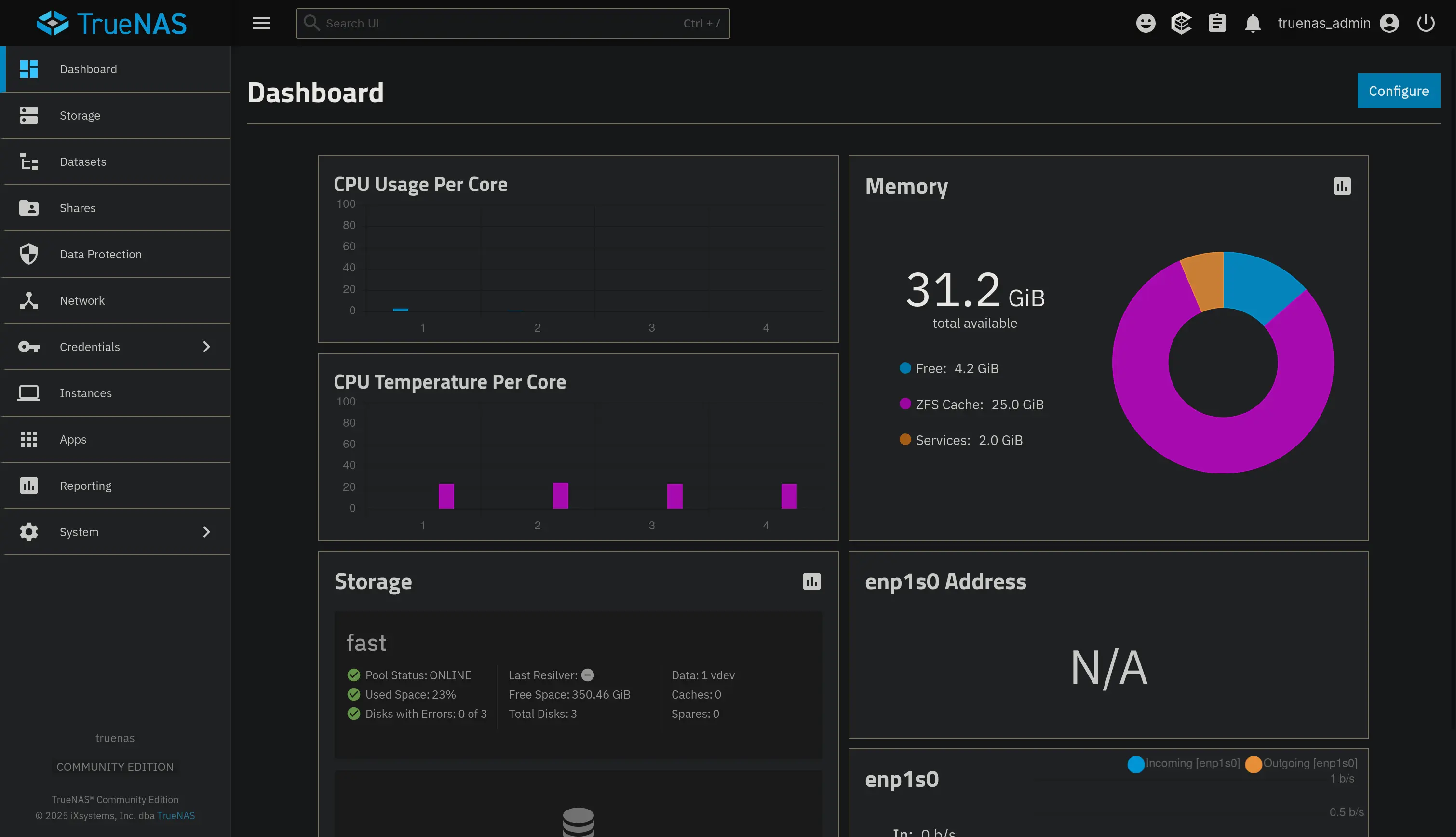
Task: Click the fast pool name
Action: click(x=366, y=643)
